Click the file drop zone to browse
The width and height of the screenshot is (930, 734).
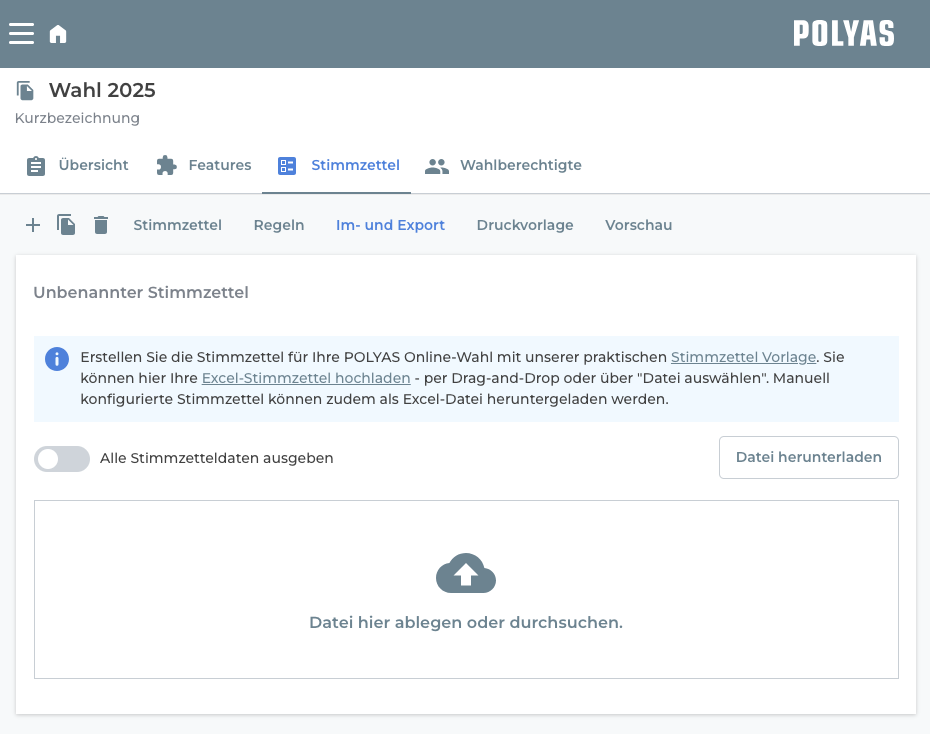466,589
